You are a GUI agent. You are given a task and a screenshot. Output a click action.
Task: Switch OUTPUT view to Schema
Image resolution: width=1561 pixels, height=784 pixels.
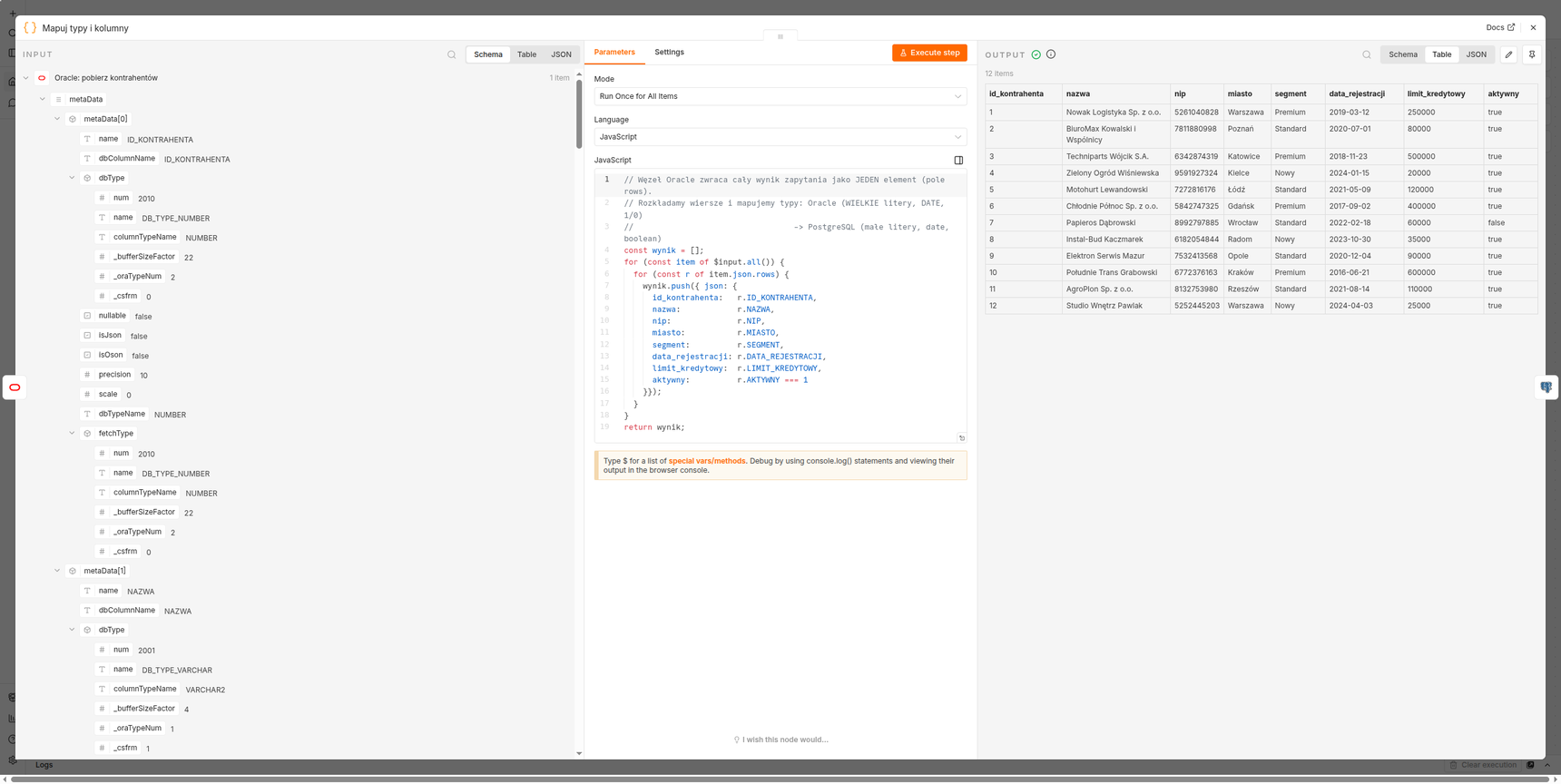[1402, 54]
